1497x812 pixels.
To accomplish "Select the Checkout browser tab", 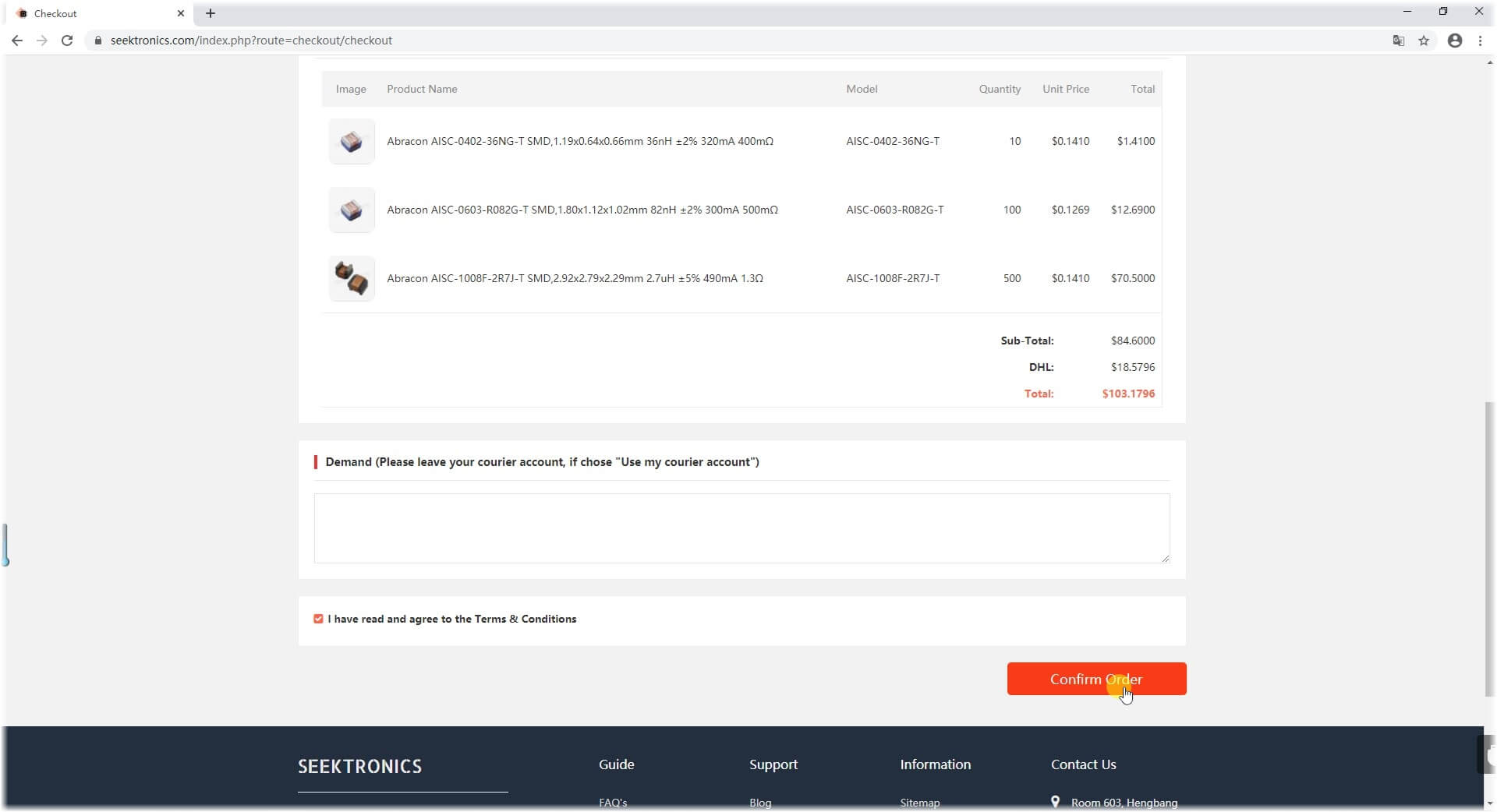I will (x=100, y=13).
